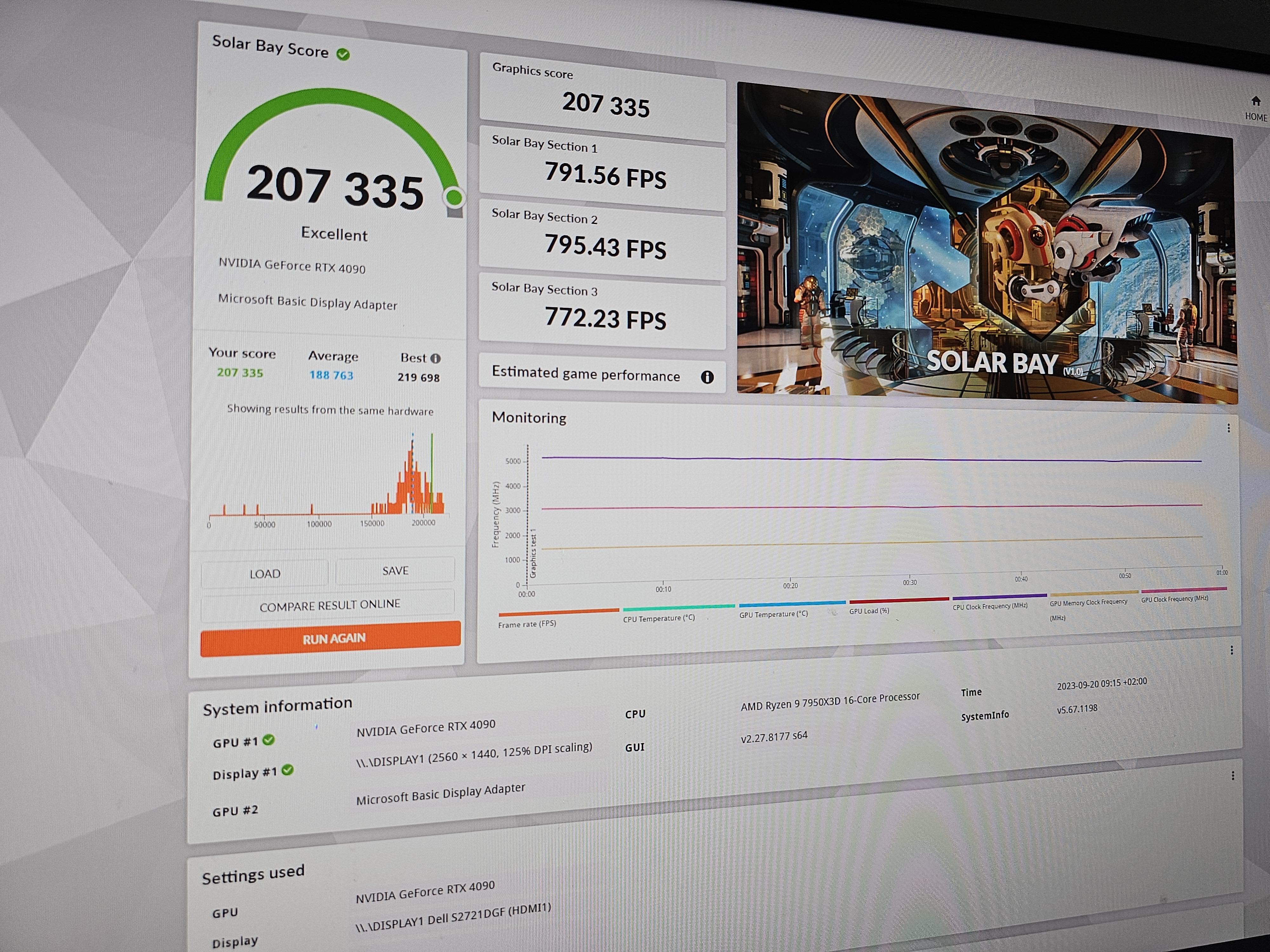The image size is (1270, 952).
Task: Click the time stamp 2023-09-20 09:15 +02:00
Action: tap(1102, 684)
